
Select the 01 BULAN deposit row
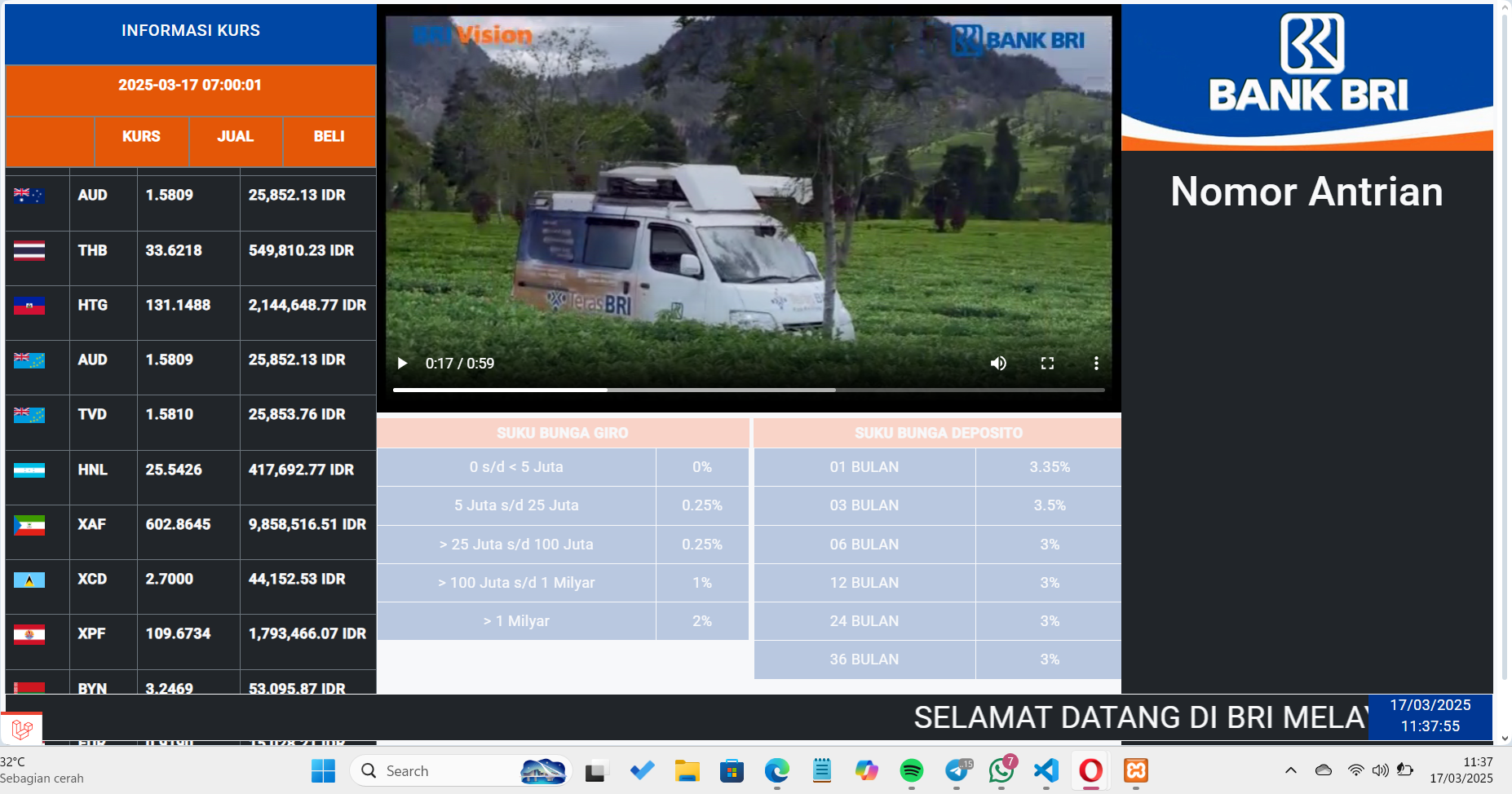(938, 467)
